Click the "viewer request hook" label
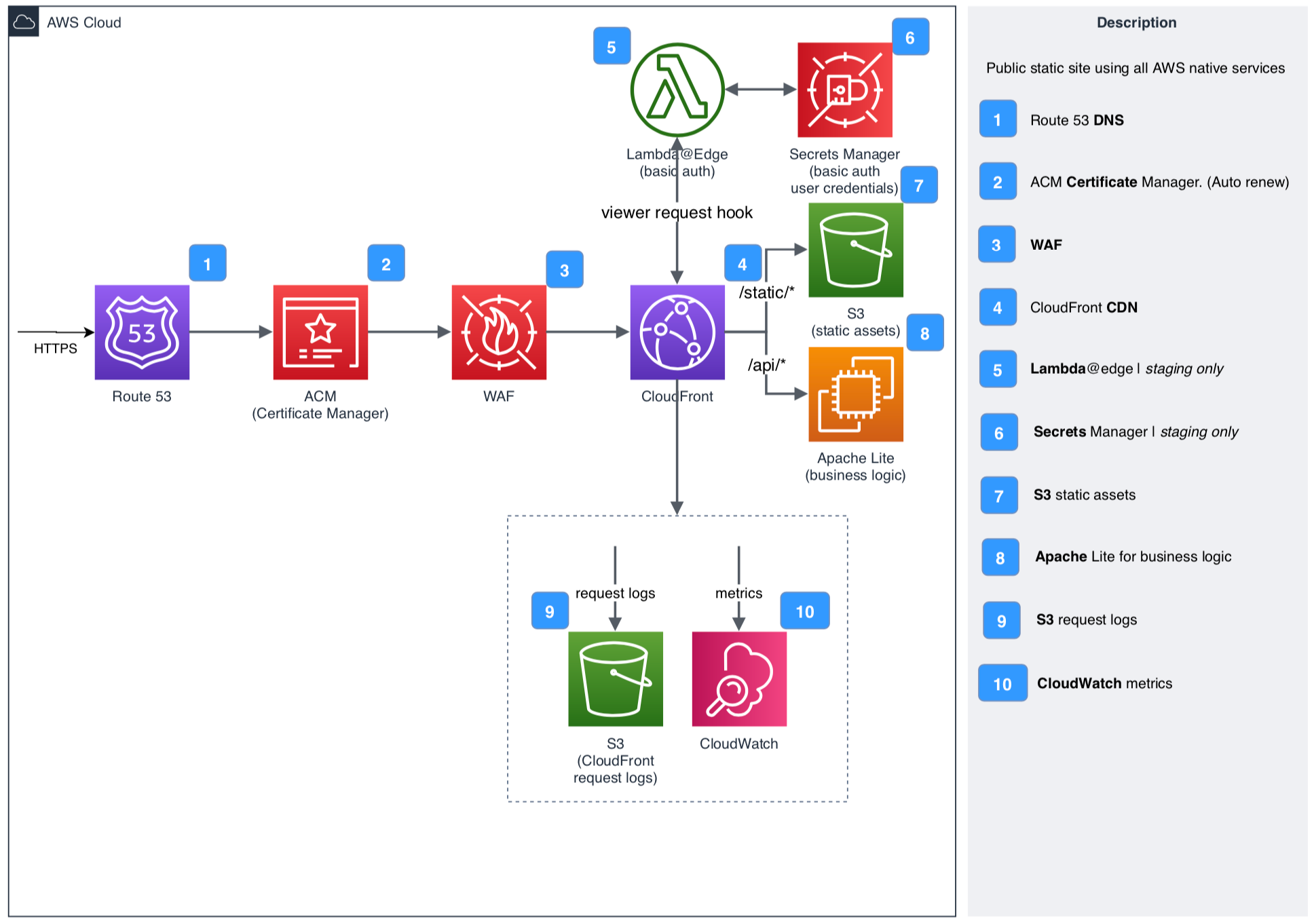Image resolution: width=1314 pixels, height=924 pixels. click(x=677, y=213)
